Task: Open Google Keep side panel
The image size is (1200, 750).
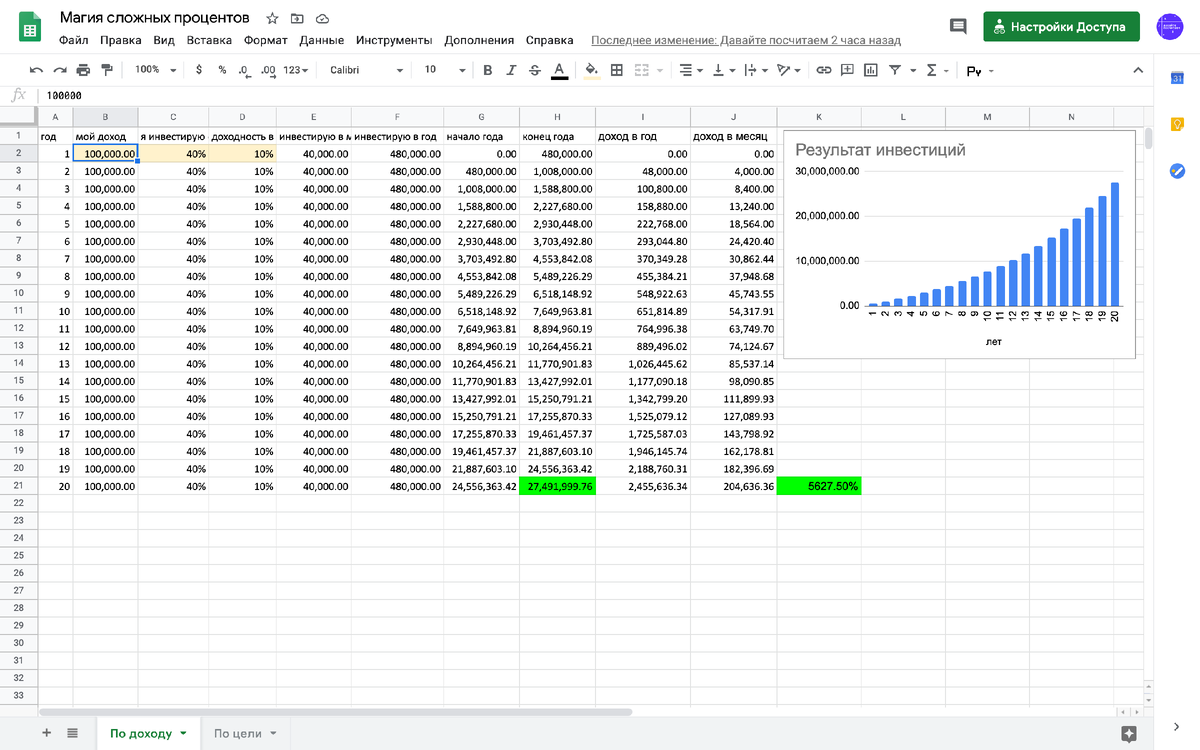Action: [x=1177, y=125]
